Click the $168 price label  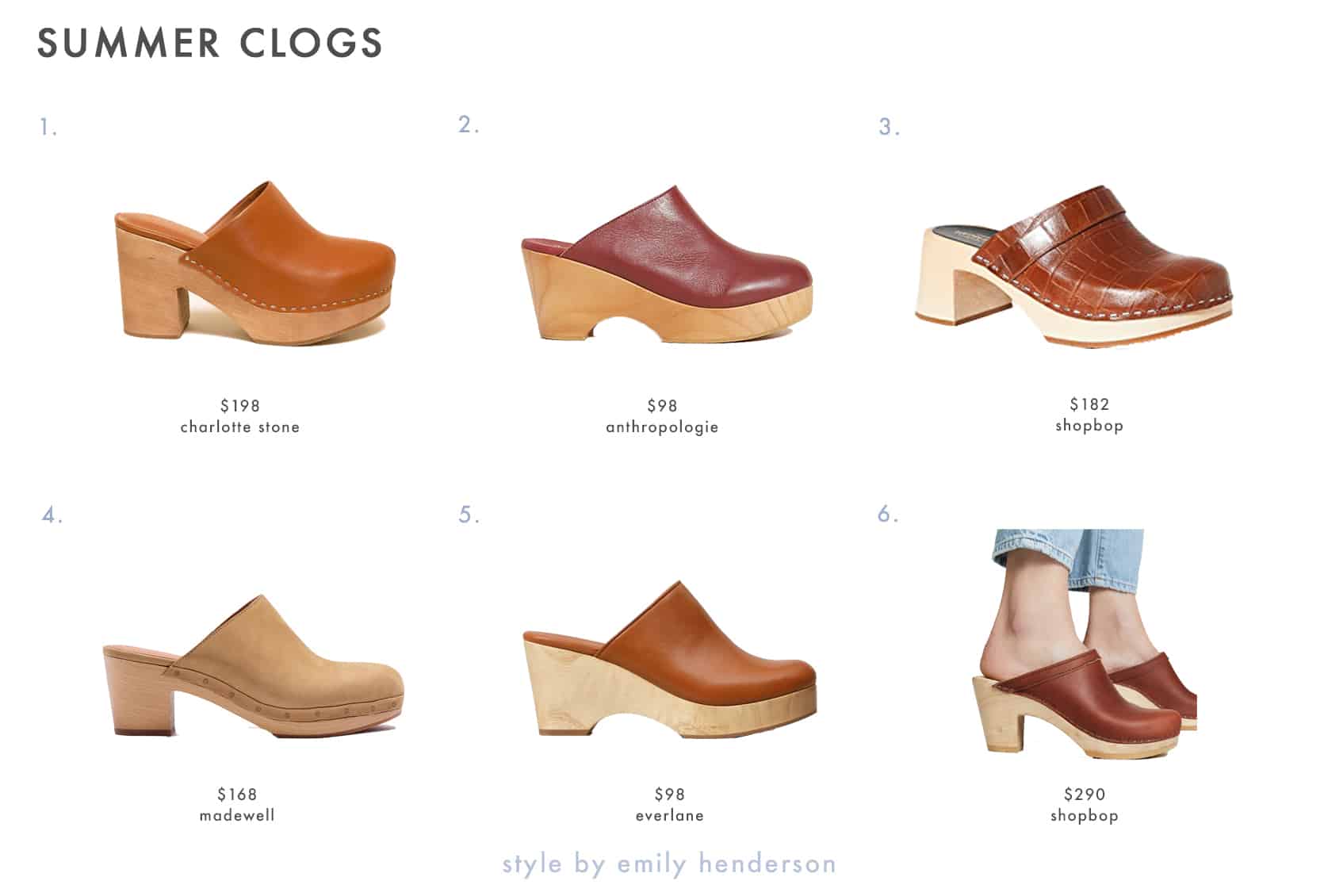coord(237,794)
